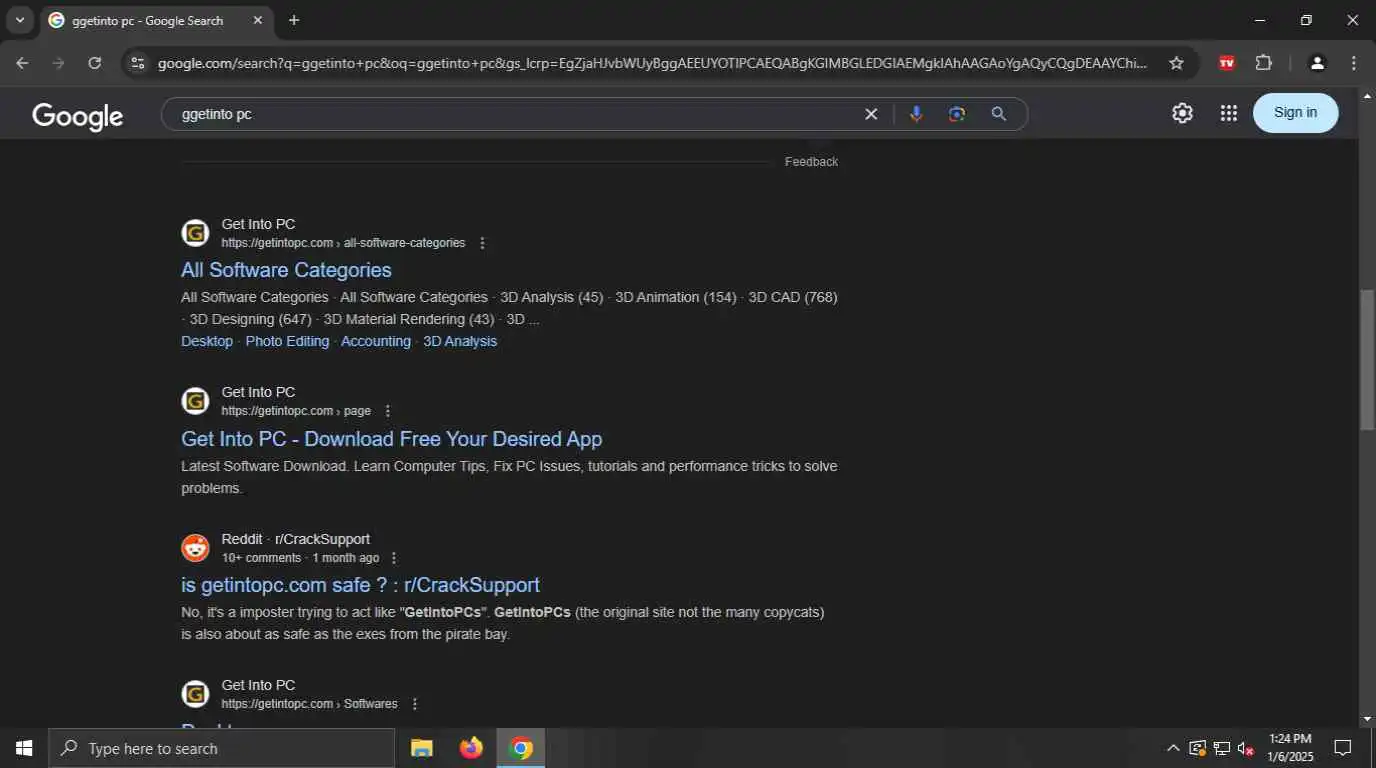Open the 'All Software Categories' result

pyautogui.click(x=286, y=270)
